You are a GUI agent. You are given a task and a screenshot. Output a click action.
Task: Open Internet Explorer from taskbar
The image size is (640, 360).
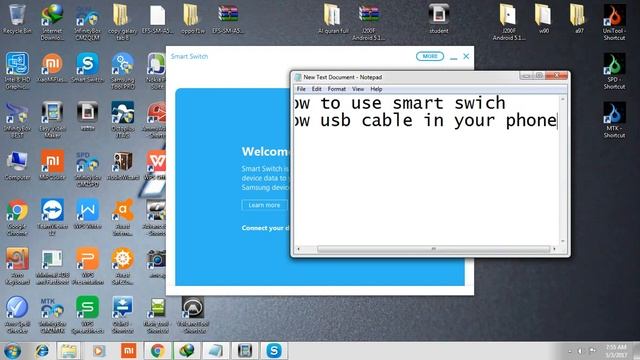click(41, 351)
